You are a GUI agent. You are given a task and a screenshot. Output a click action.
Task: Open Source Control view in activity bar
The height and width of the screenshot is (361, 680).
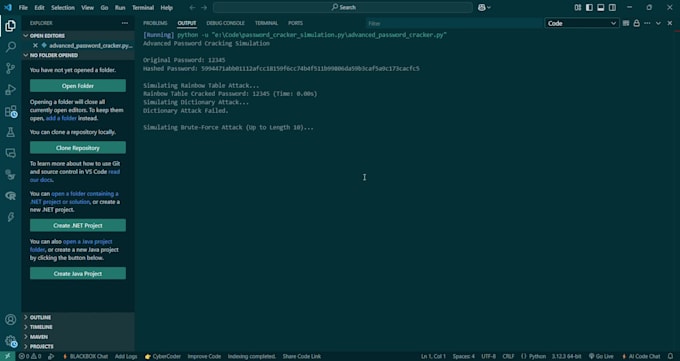click(x=10, y=68)
